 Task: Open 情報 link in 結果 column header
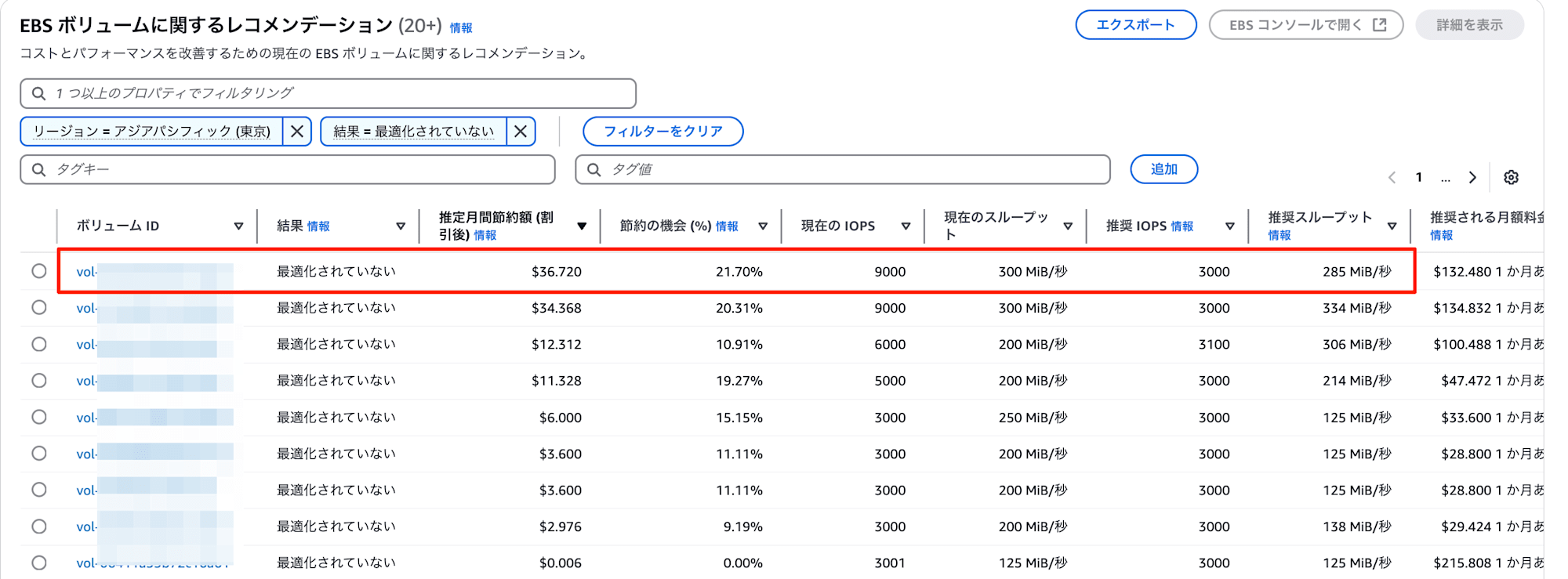click(x=318, y=226)
